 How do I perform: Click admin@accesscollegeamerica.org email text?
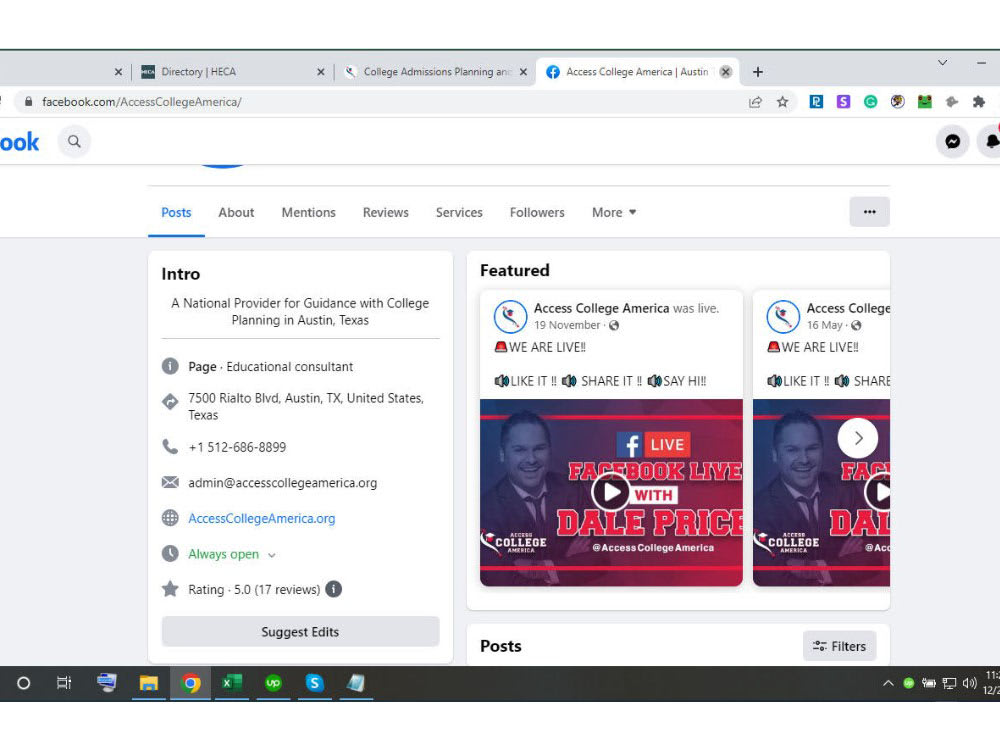[283, 483]
